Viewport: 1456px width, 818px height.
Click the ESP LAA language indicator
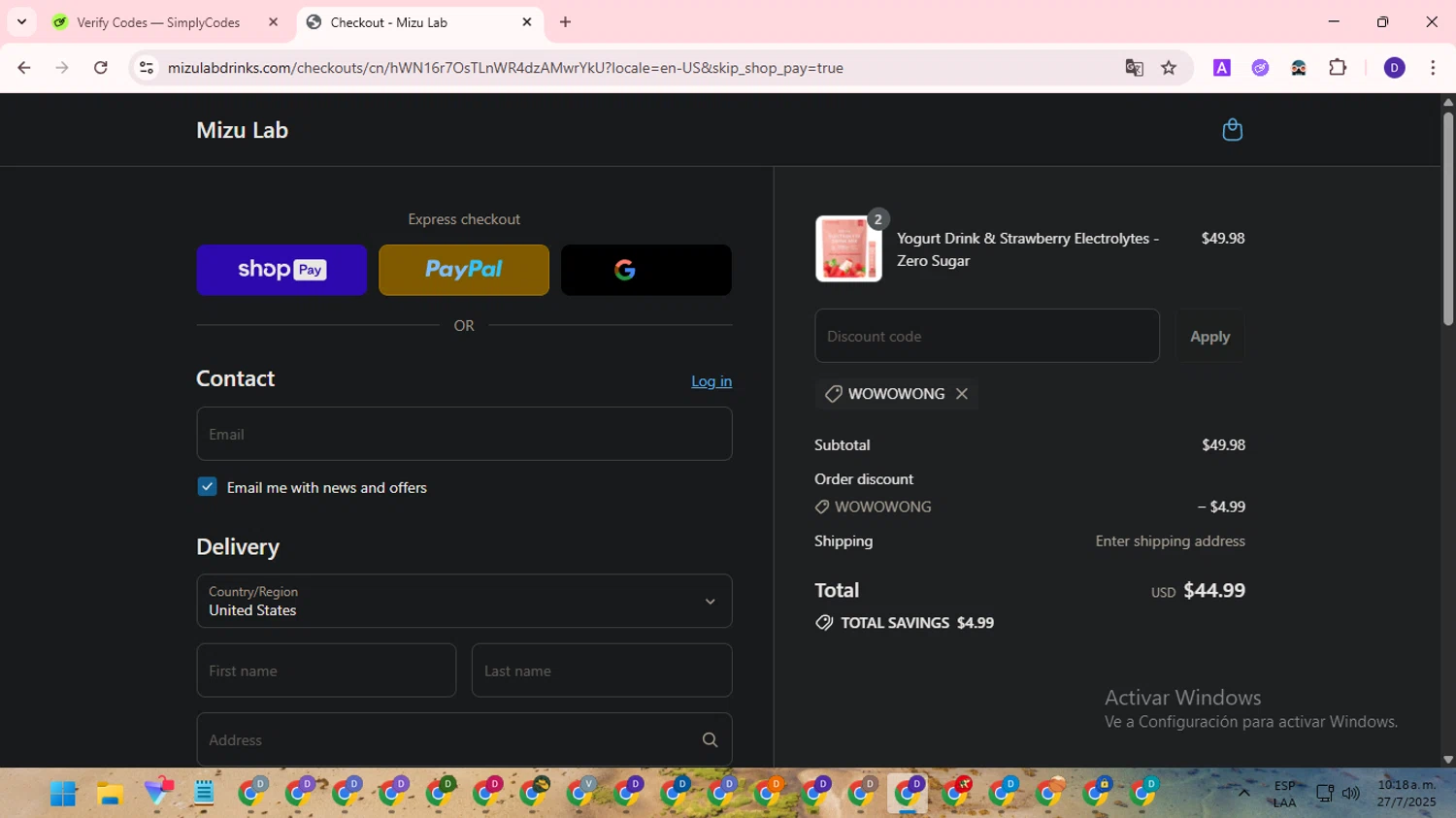(x=1284, y=794)
